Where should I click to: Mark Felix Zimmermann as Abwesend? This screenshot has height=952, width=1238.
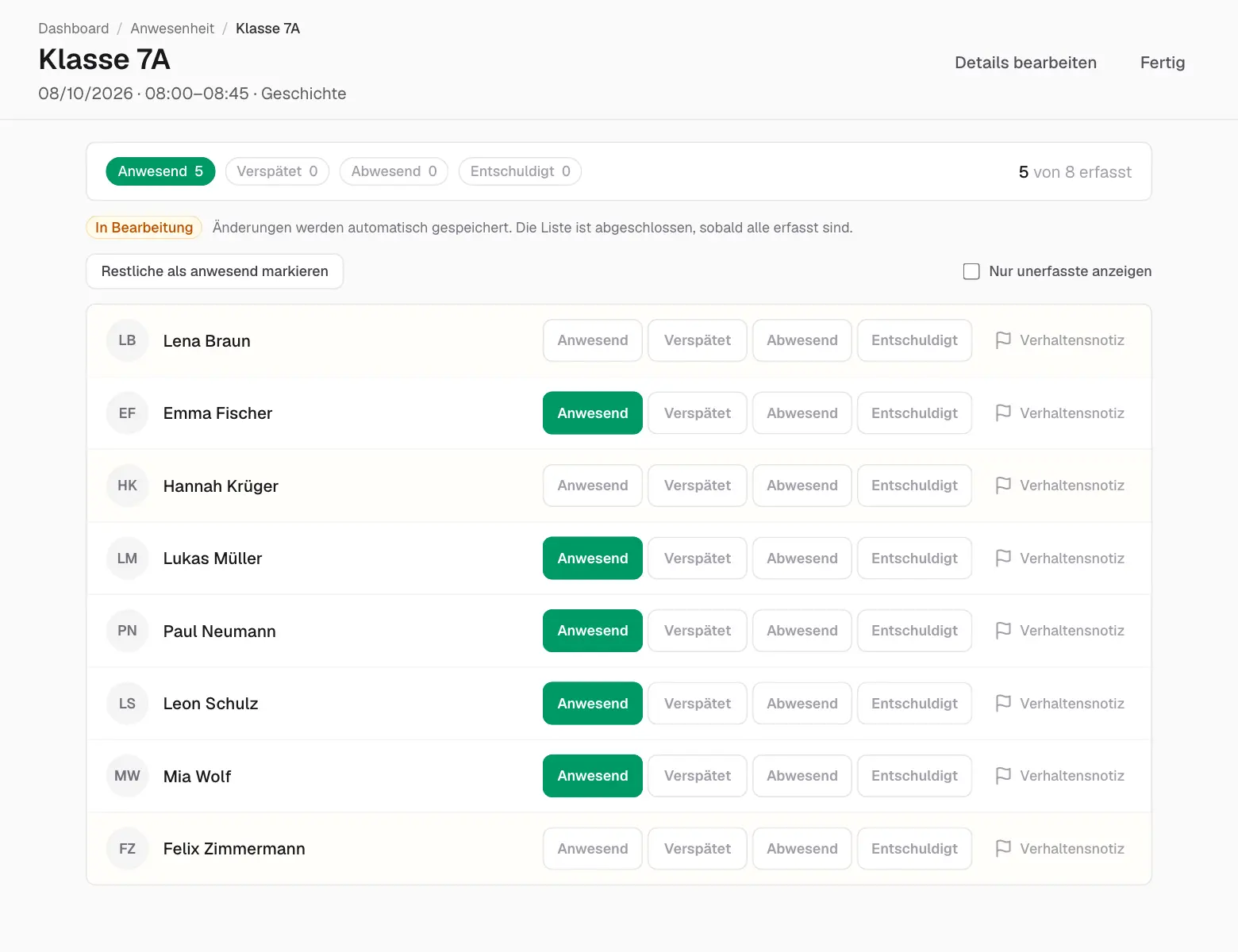[x=802, y=849]
